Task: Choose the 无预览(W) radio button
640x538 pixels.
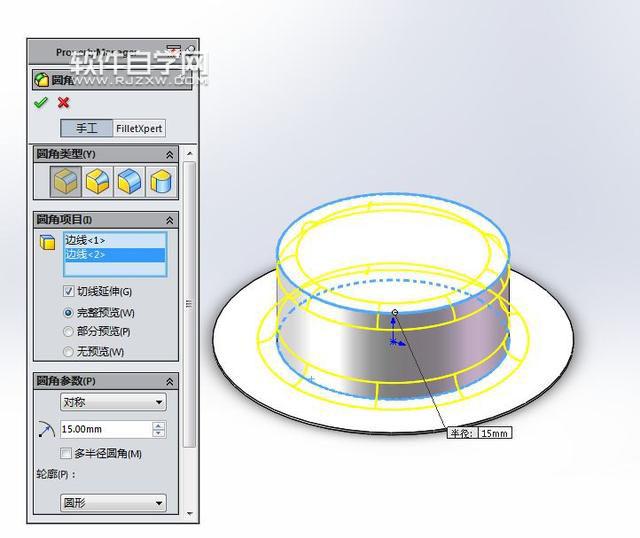Action: point(68,351)
